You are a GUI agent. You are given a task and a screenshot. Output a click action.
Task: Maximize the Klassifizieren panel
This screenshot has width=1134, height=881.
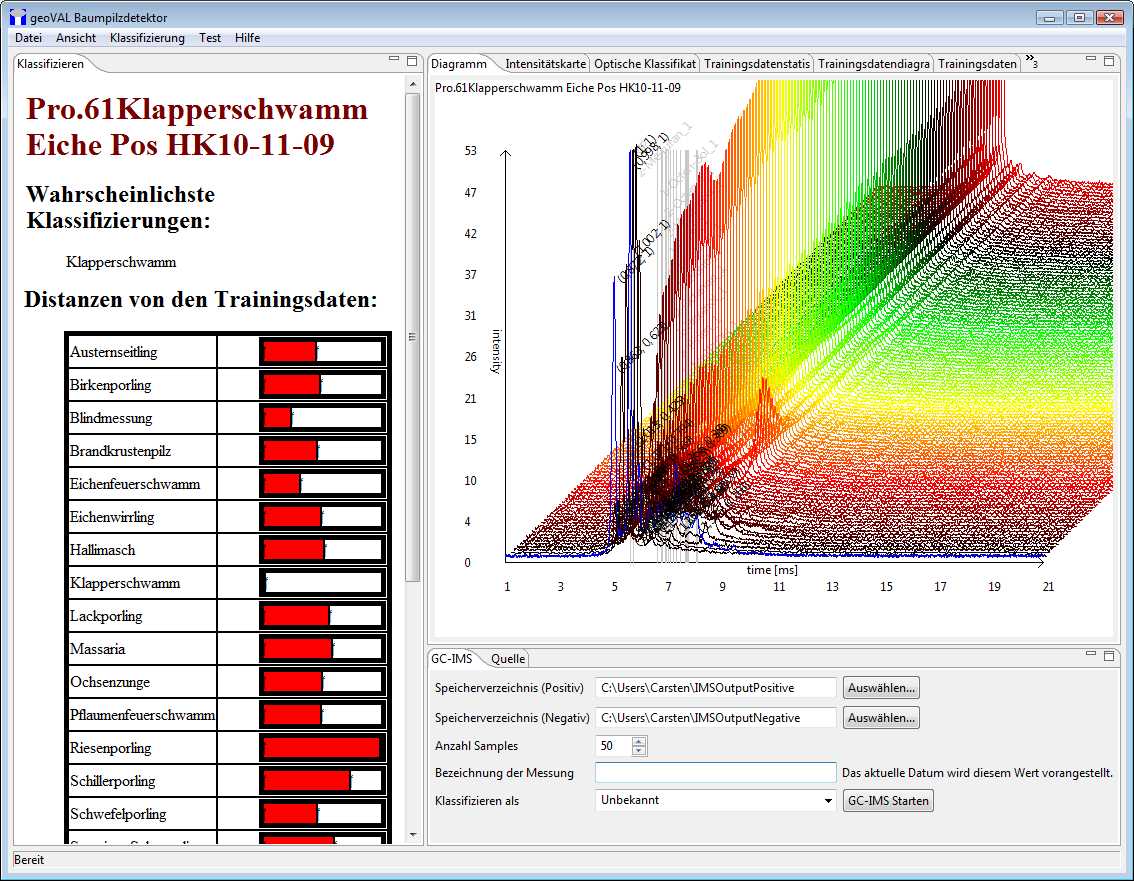(411, 61)
